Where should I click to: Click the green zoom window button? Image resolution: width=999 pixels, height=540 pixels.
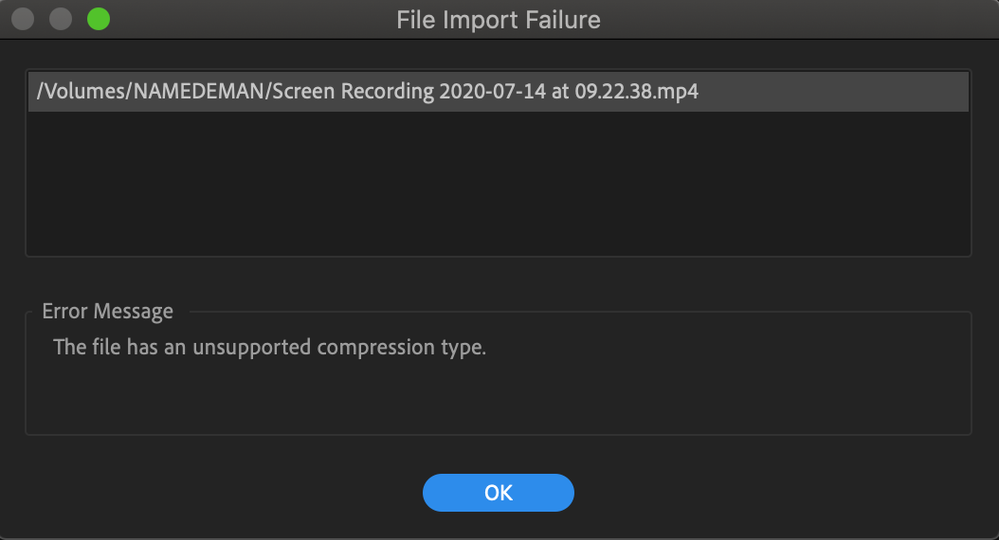point(98,19)
